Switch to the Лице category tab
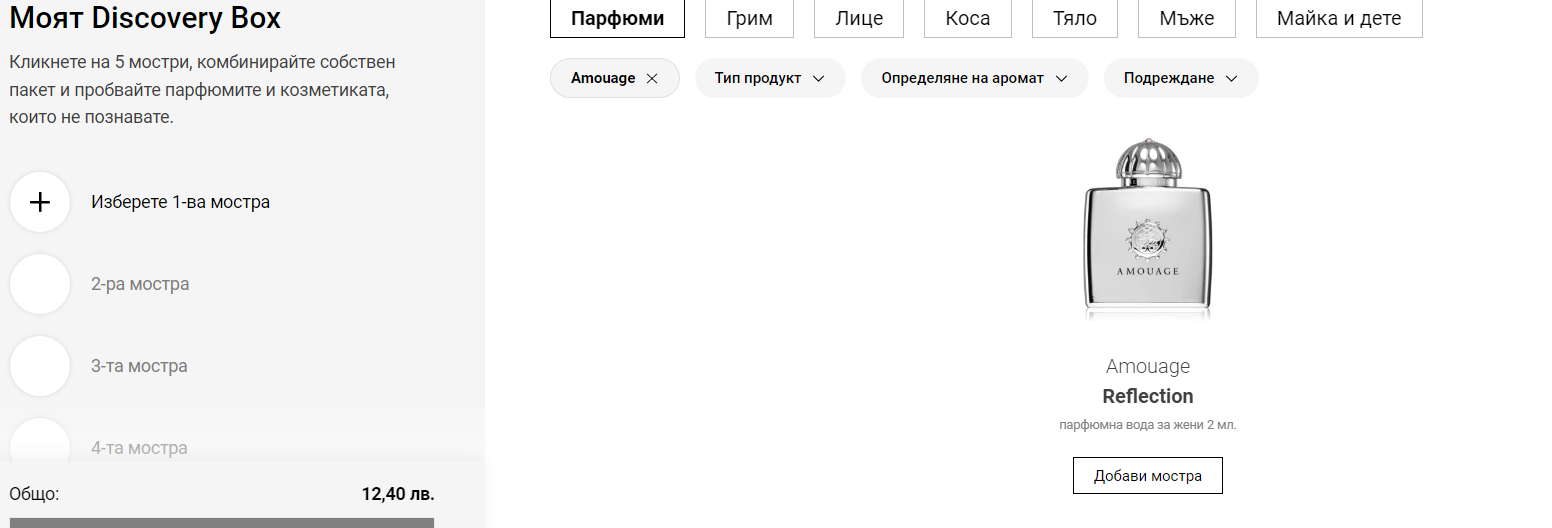Viewport: 1552px width, 528px height. click(x=858, y=18)
